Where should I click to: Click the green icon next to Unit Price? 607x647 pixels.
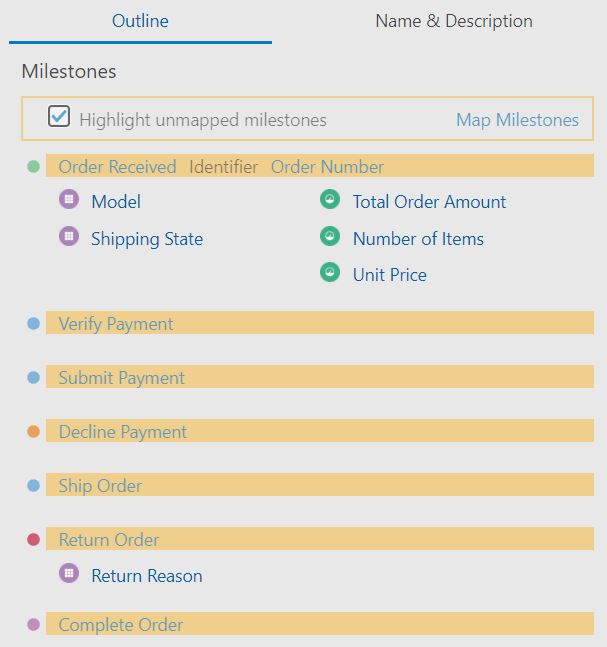[330, 273]
